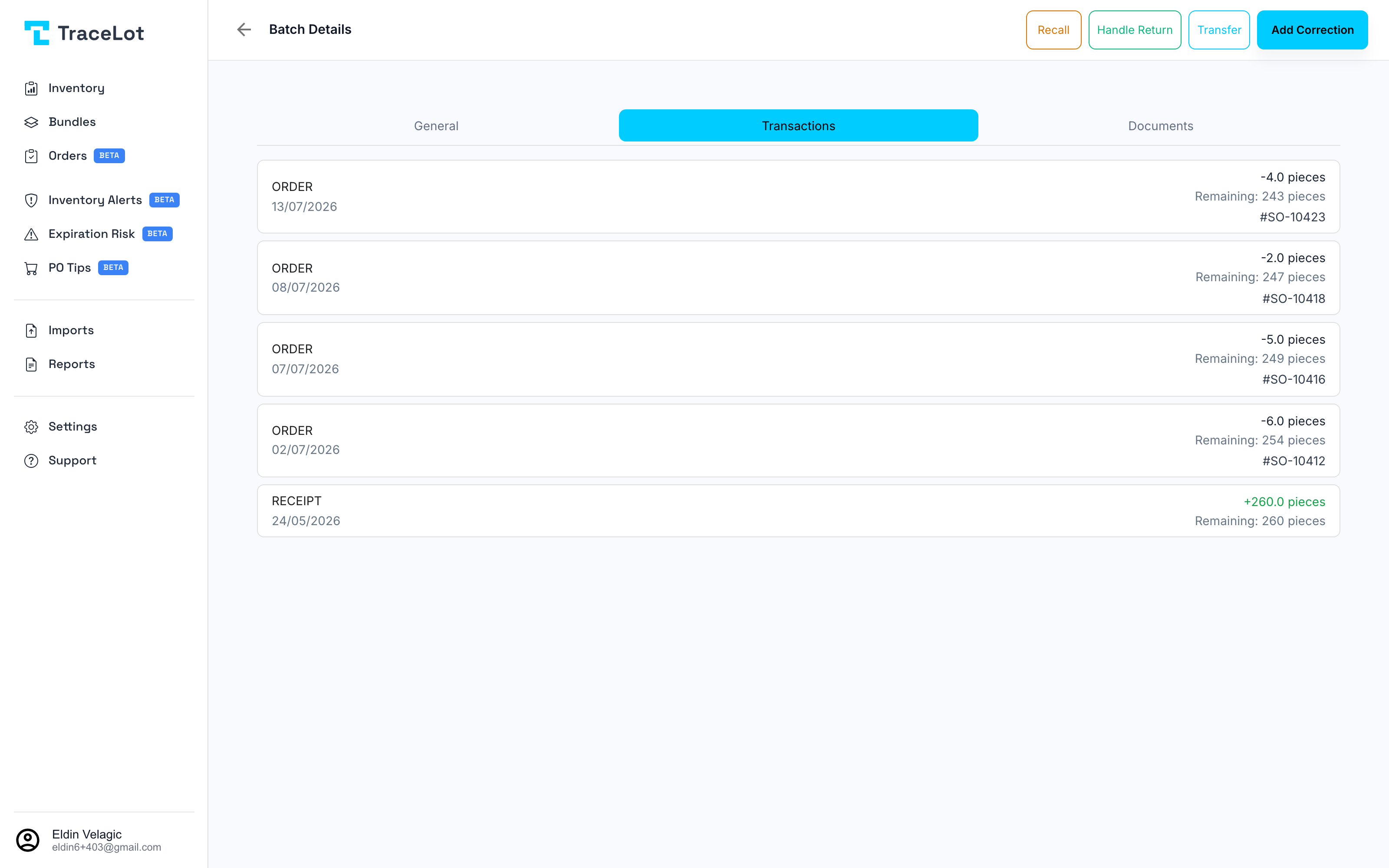1389x868 pixels.
Task: Open PO Tips section
Action: pos(69,268)
